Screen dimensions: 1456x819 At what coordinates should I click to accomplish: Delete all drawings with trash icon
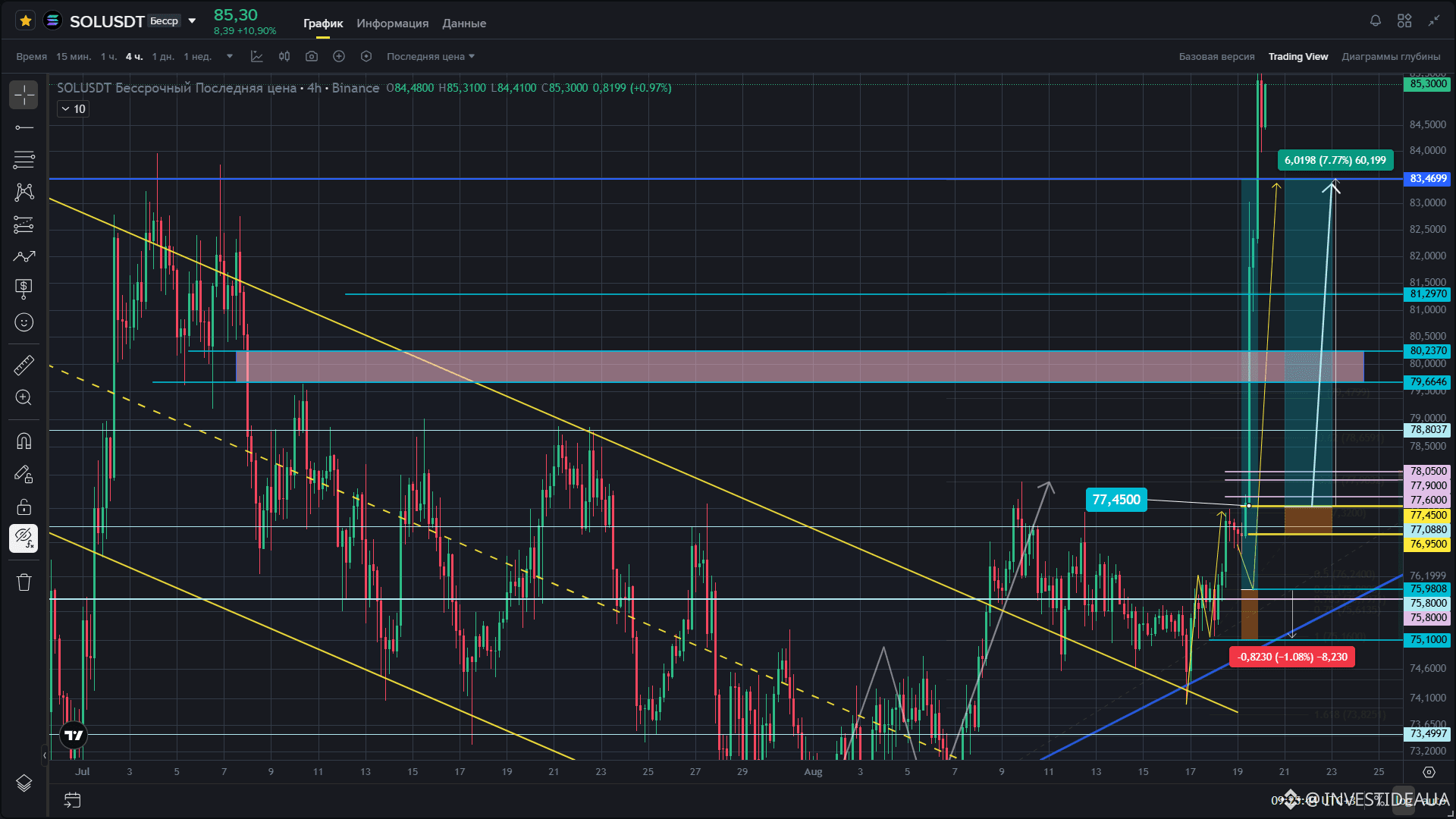click(x=24, y=582)
